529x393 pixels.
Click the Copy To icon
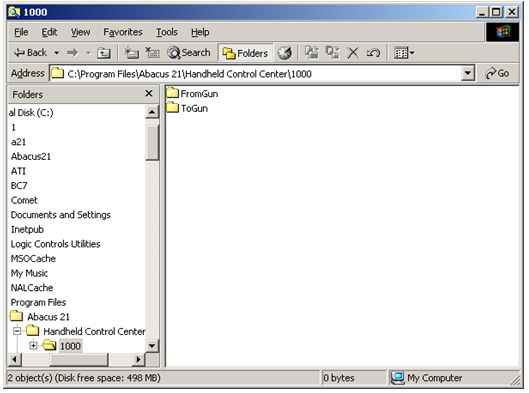[x=333, y=53]
